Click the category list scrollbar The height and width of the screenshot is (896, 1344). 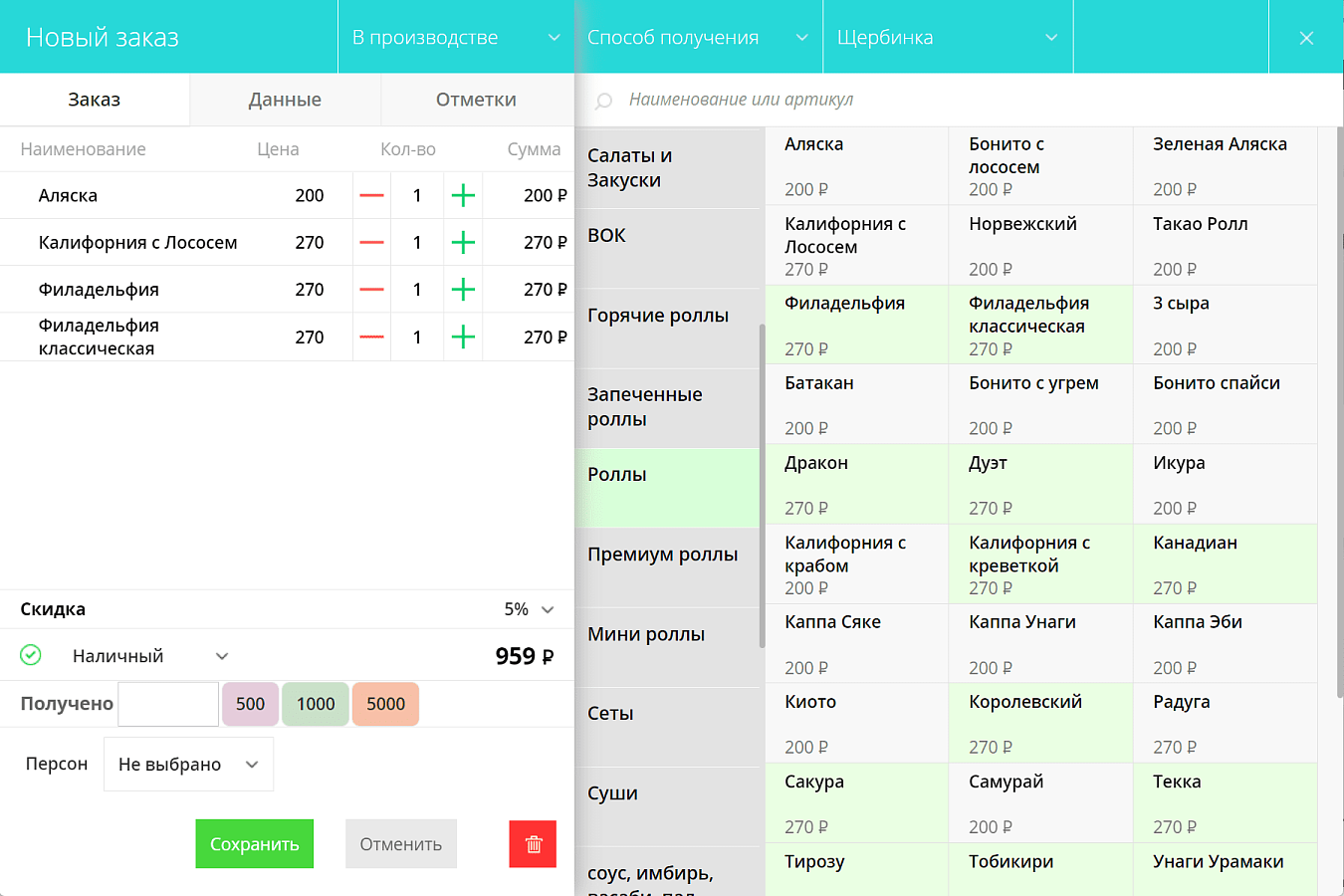pyautogui.click(x=763, y=486)
